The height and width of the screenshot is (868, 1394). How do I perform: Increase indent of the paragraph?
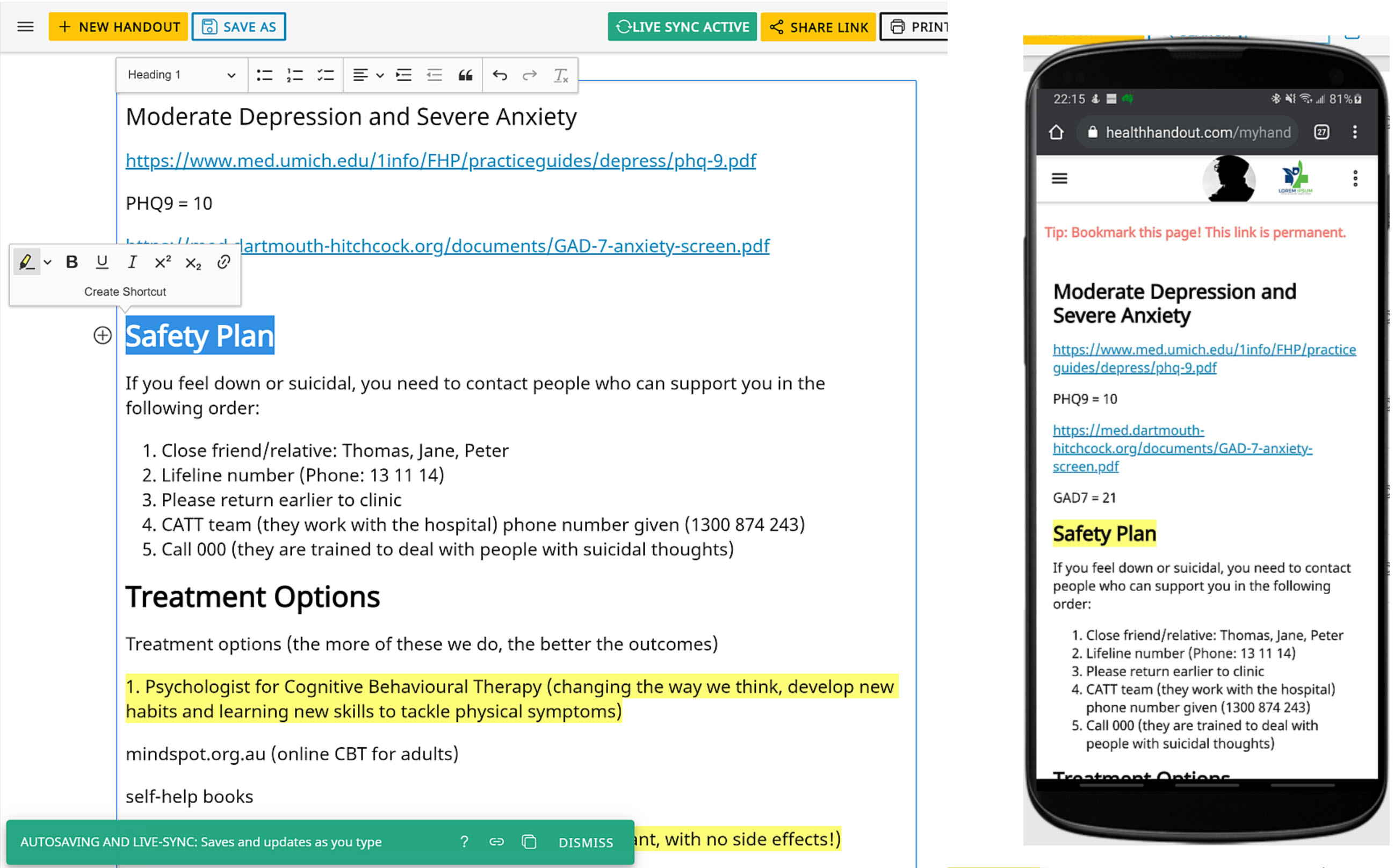pos(404,75)
